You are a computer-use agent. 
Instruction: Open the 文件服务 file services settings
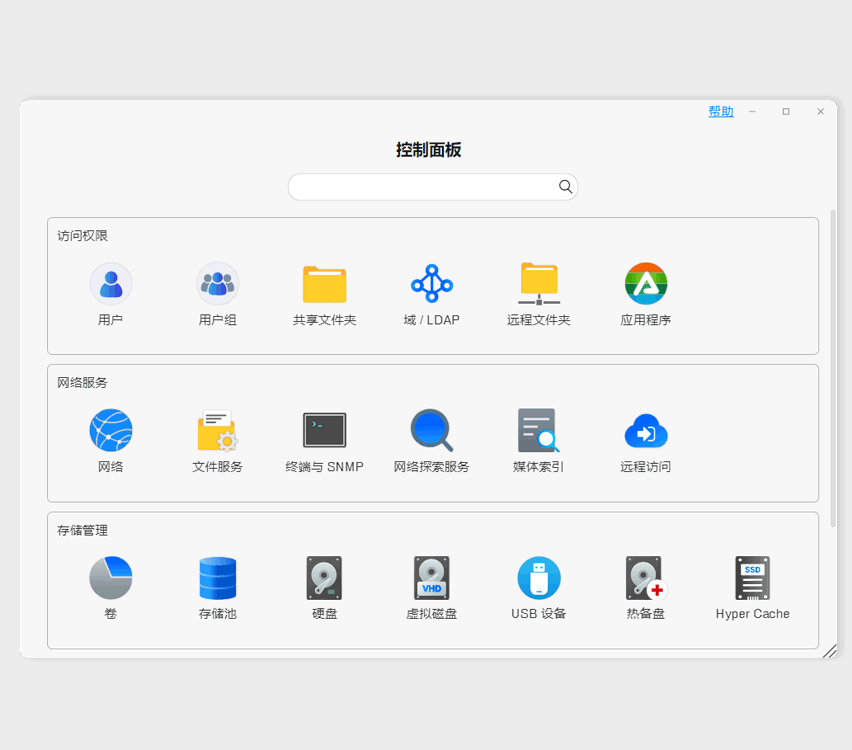[218, 440]
